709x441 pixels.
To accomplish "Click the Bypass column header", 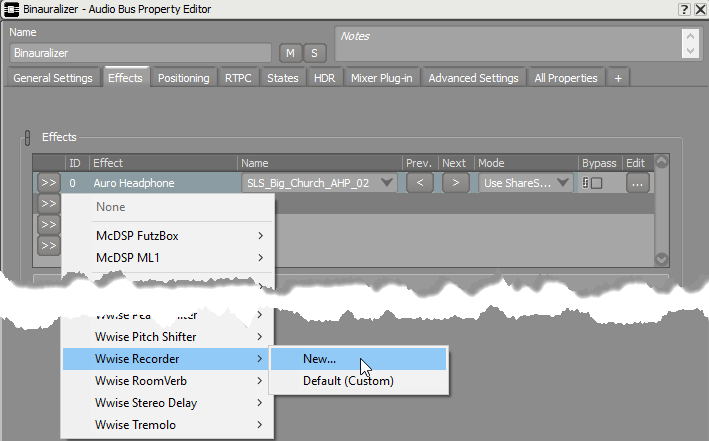I will tap(599, 163).
